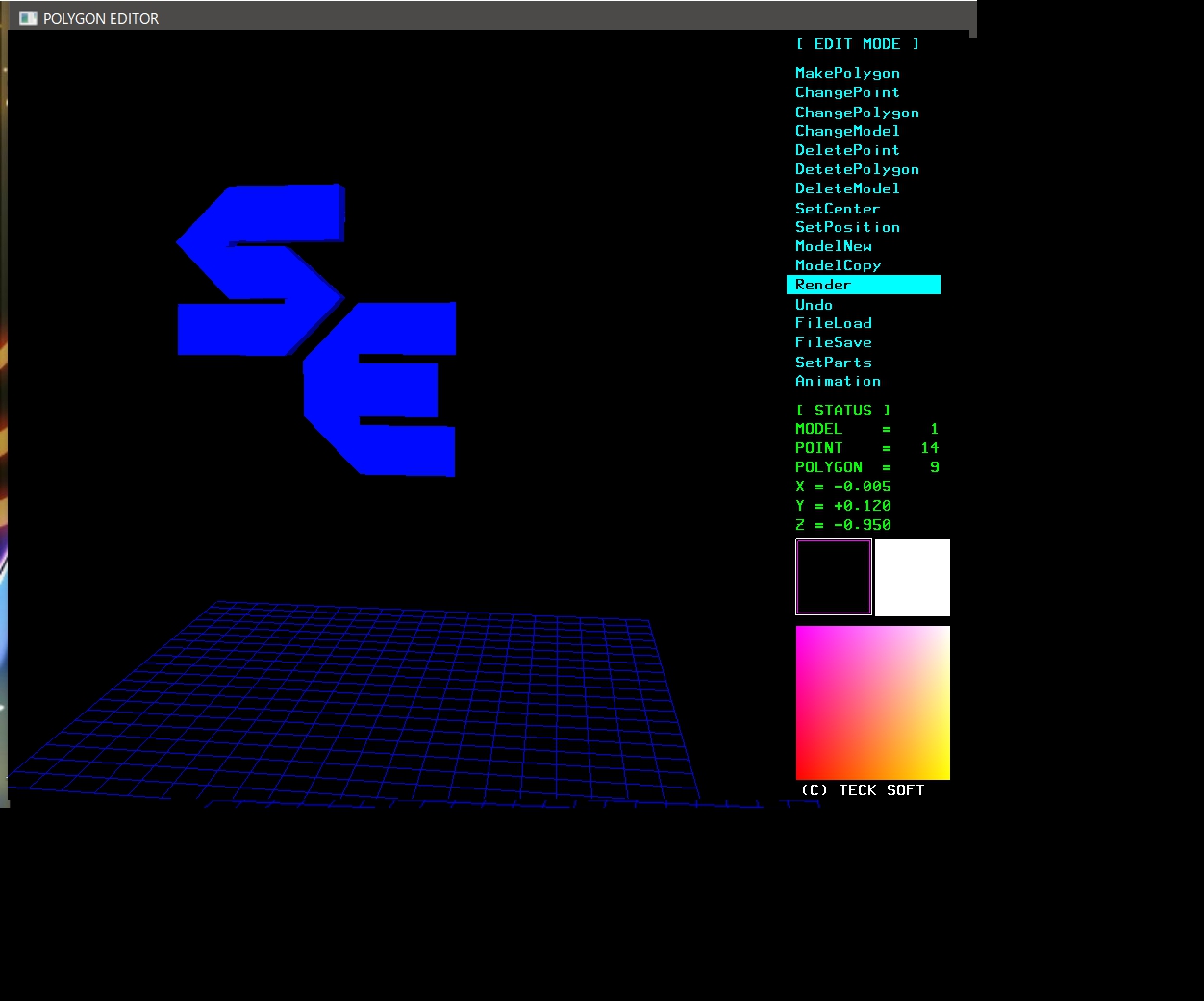This screenshot has width=1204, height=1001.
Task: Click the Y = +0.120 coordinate value
Action: click(x=842, y=506)
